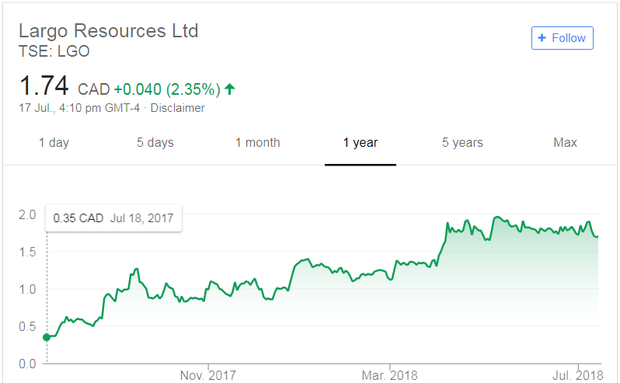
Task: Click the 17 Jul., 4:10 pm timestamp
Action: click(79, 108)
